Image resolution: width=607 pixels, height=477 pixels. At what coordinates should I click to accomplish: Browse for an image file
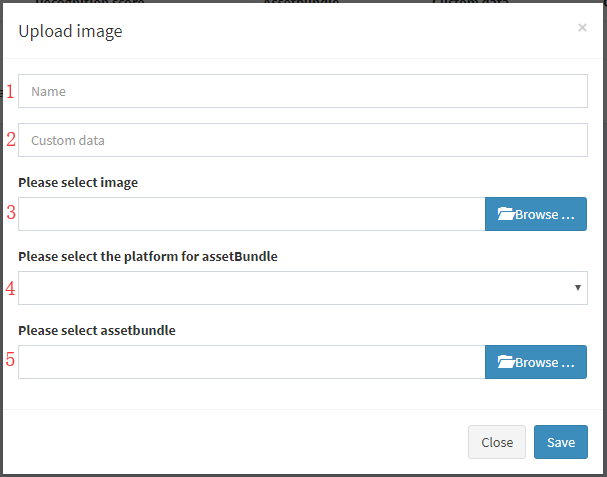[x=536, y=214]
